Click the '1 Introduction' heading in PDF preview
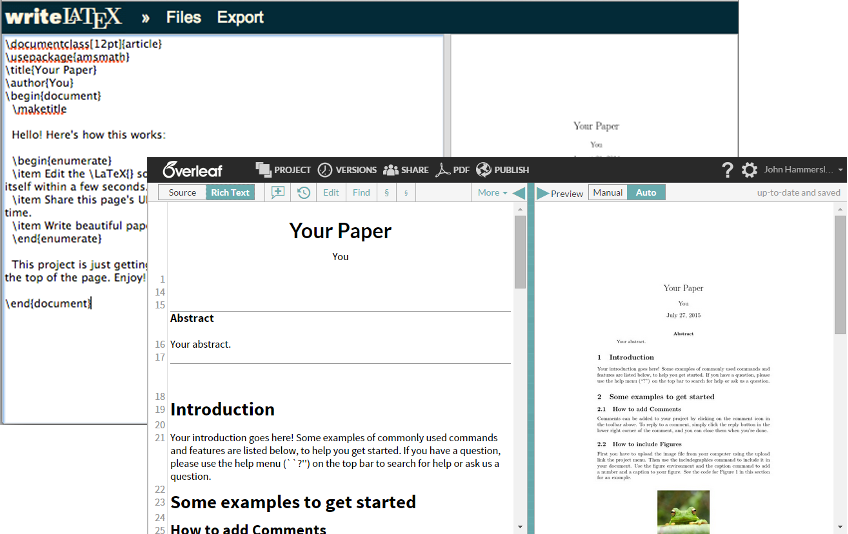Screen dimensions: 848x534 pyautogui.click(x=626, y=357)
